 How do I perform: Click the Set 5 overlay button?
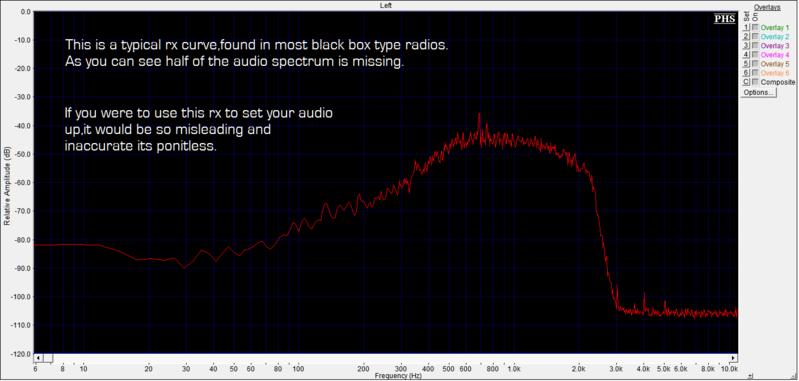(x=746, y=64)
